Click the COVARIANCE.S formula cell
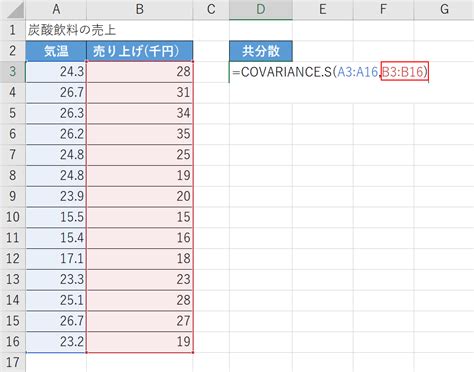Viewport: 474px width, 372px height. coord(328,72)
